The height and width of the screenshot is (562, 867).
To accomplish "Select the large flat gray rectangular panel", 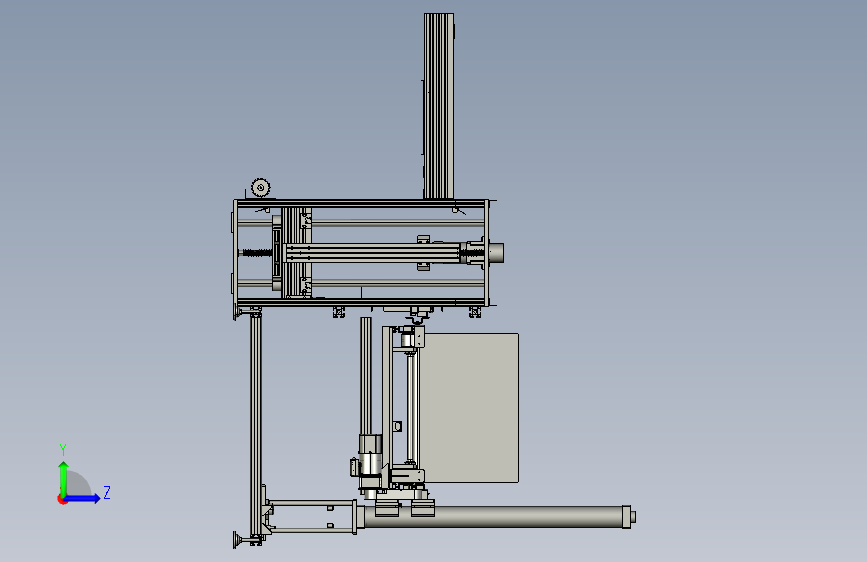I will point(469,408).
